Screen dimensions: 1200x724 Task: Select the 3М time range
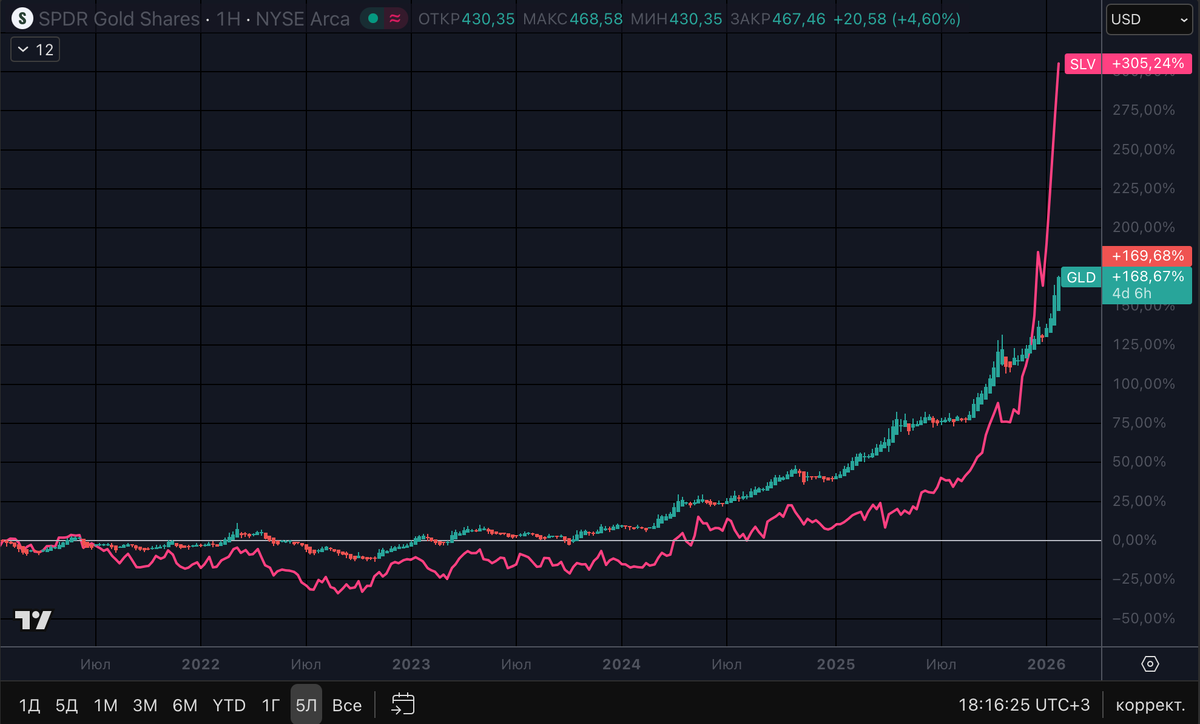pyautogui.click(x=145, y=705)
